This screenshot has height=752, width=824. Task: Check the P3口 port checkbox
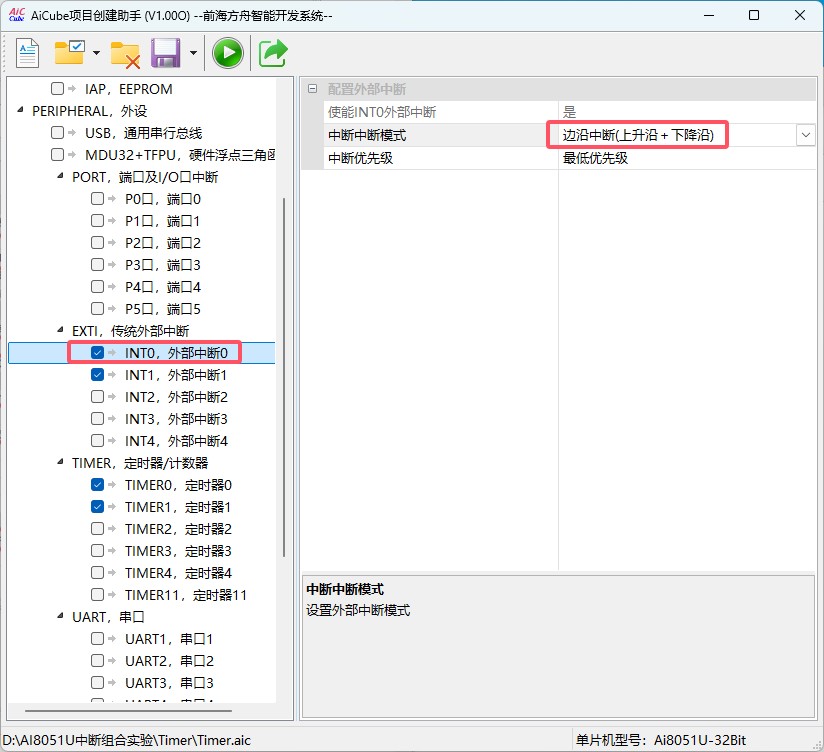pyautogui.click(x=97, y=264)
